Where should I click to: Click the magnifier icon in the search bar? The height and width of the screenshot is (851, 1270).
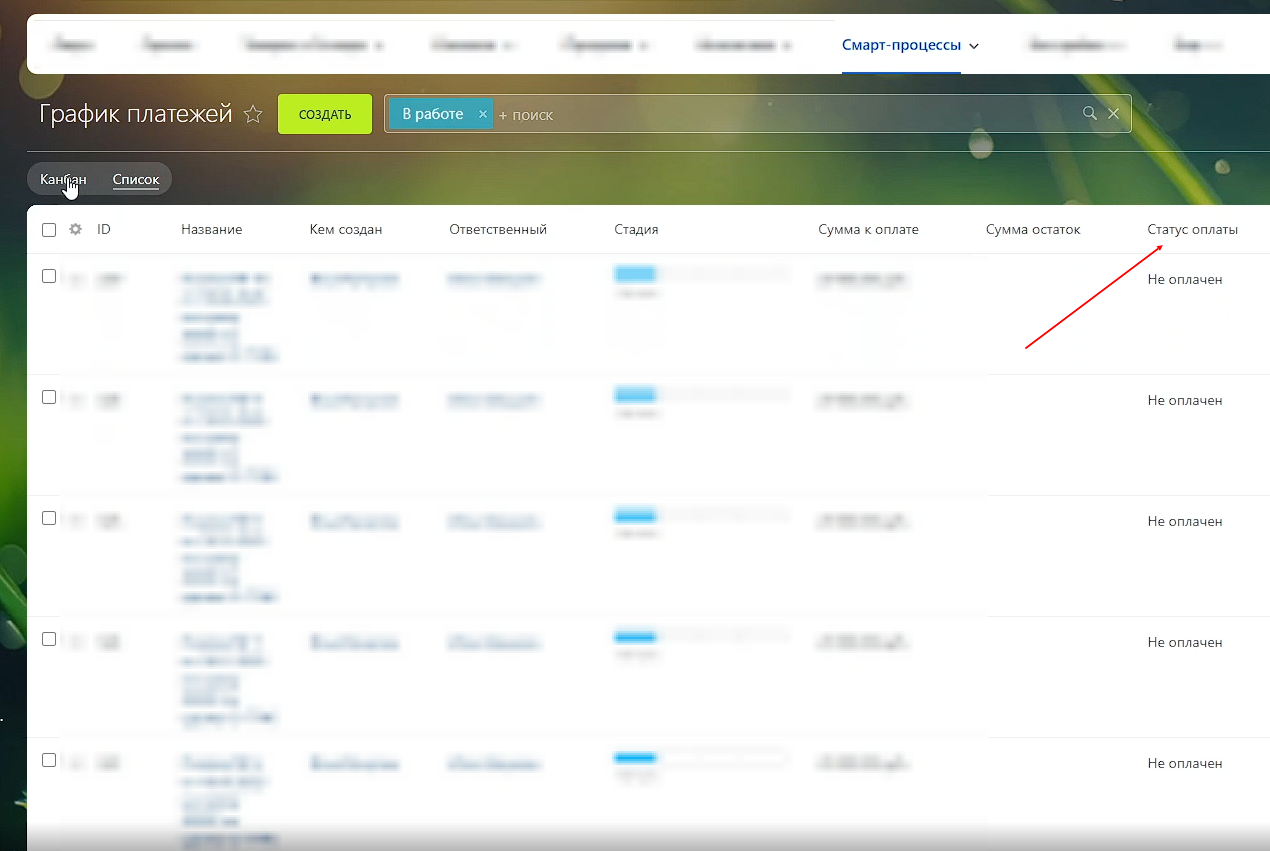(1090, 114)
